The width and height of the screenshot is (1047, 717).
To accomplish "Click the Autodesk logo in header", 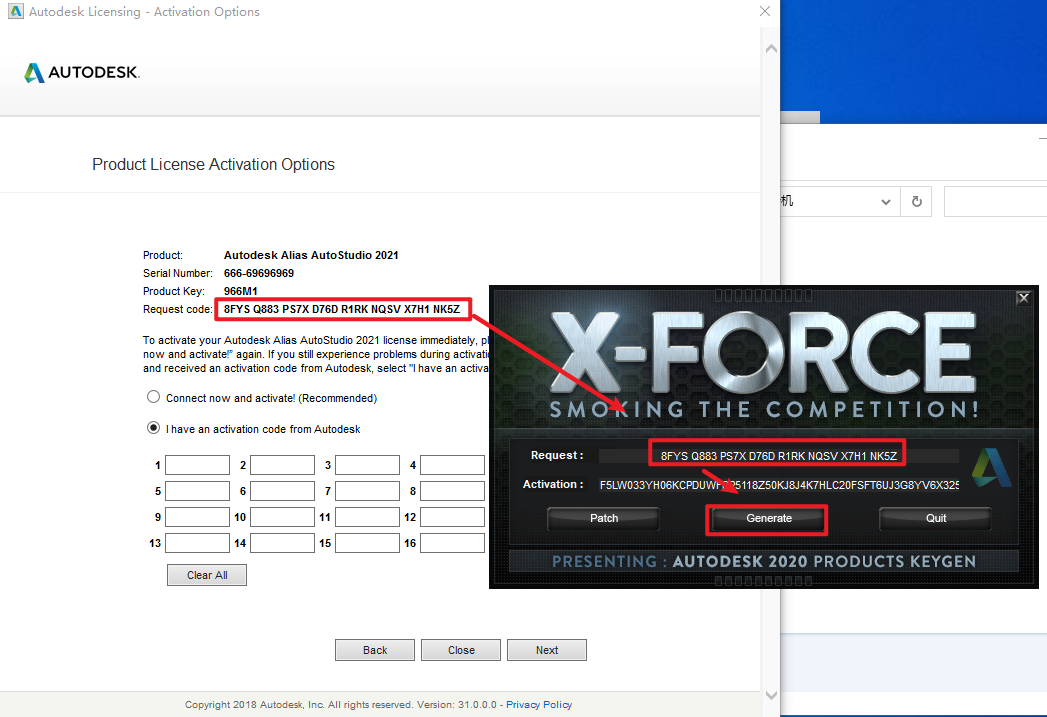I will pos(81,72).
